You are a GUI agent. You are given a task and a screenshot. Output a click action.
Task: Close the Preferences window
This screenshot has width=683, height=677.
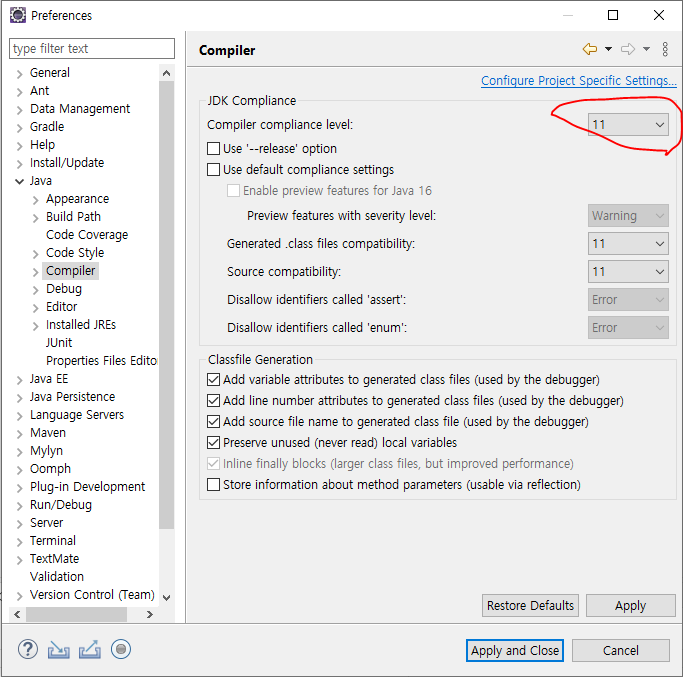pyautogui.click(x=659, y=15)
